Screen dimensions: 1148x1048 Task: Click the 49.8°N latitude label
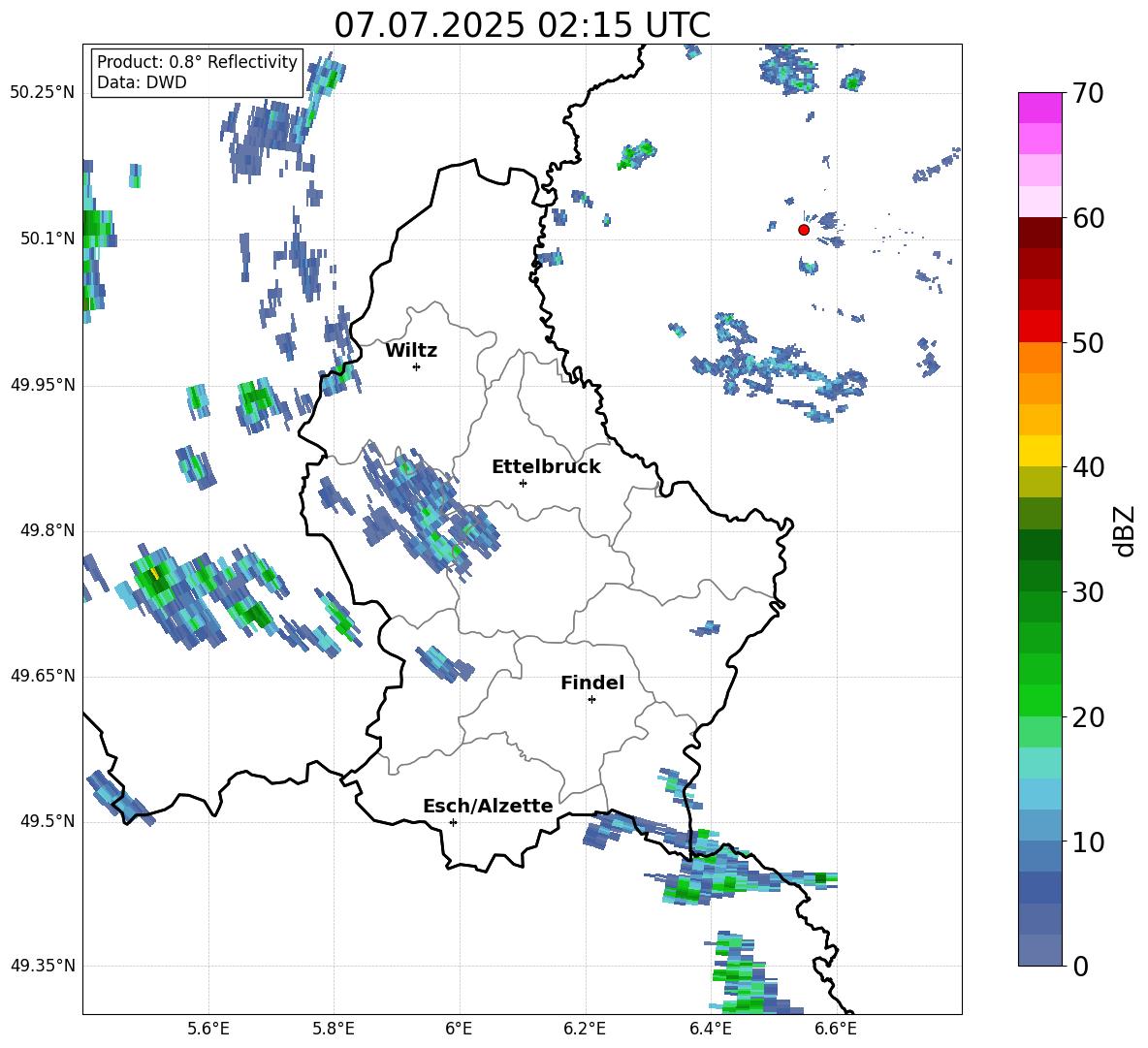tap(48, 530)
